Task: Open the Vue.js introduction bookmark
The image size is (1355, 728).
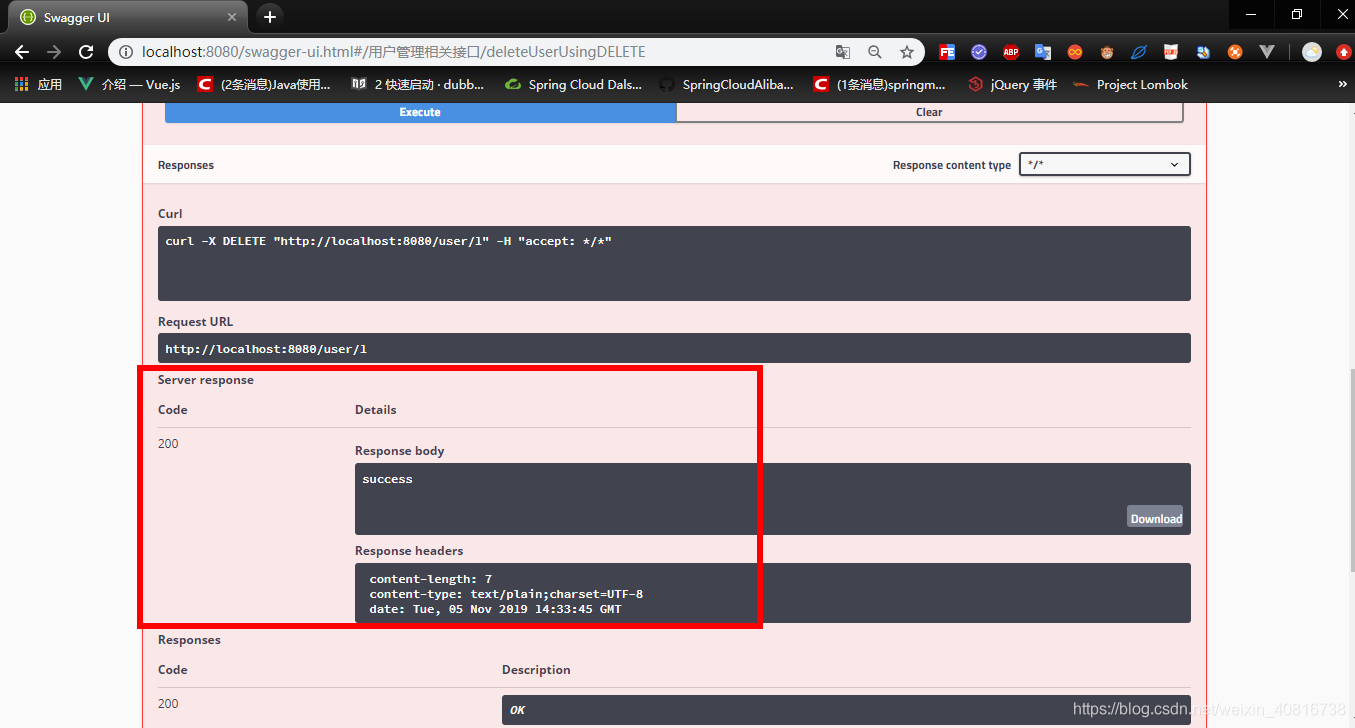Action: pyautogui.click(x=129, y=85)
